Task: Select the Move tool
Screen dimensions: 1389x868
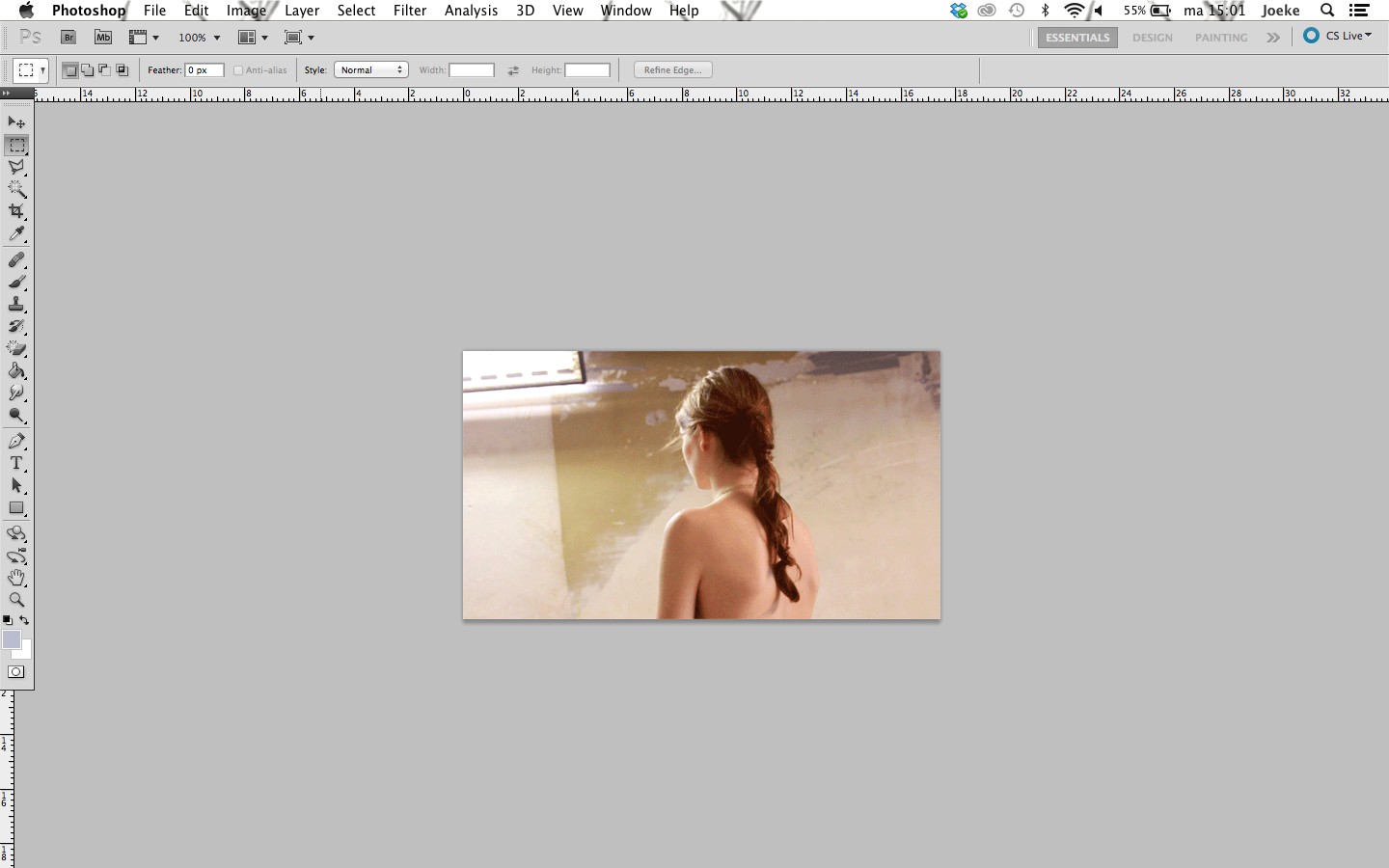Action: (x=16, y=122)
